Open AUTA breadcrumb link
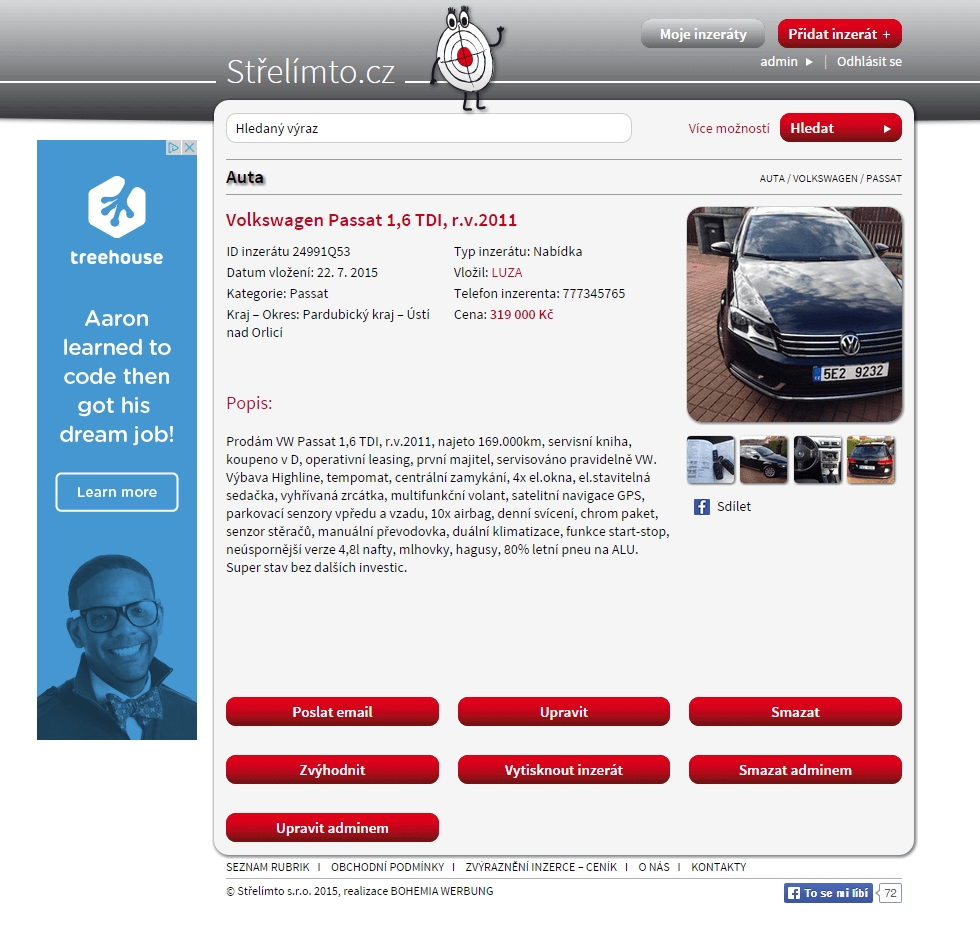Image resolution: width=980 pixels, height=939 pixels. (772, 178)
